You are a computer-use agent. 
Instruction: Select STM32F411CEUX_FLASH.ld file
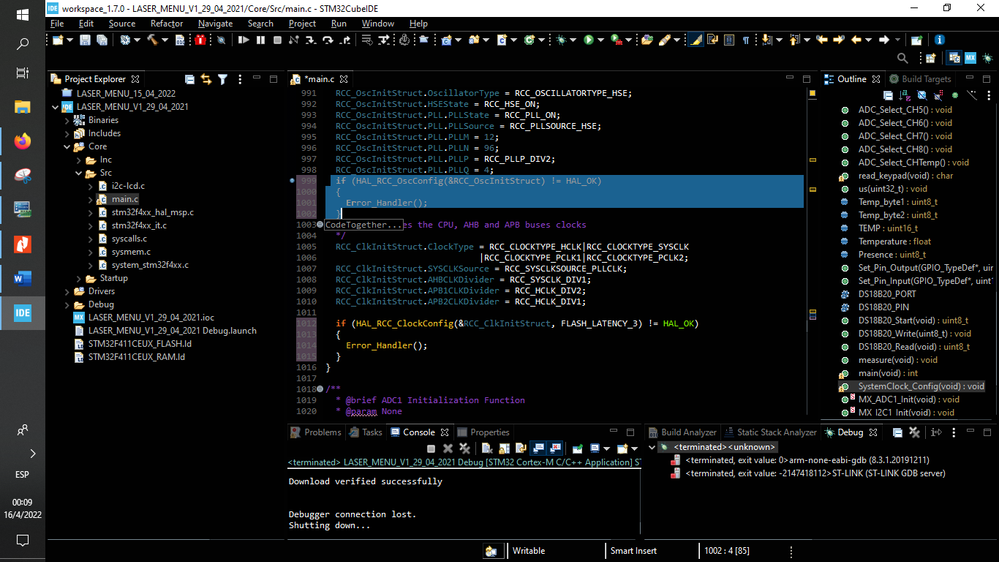point(133,343)
